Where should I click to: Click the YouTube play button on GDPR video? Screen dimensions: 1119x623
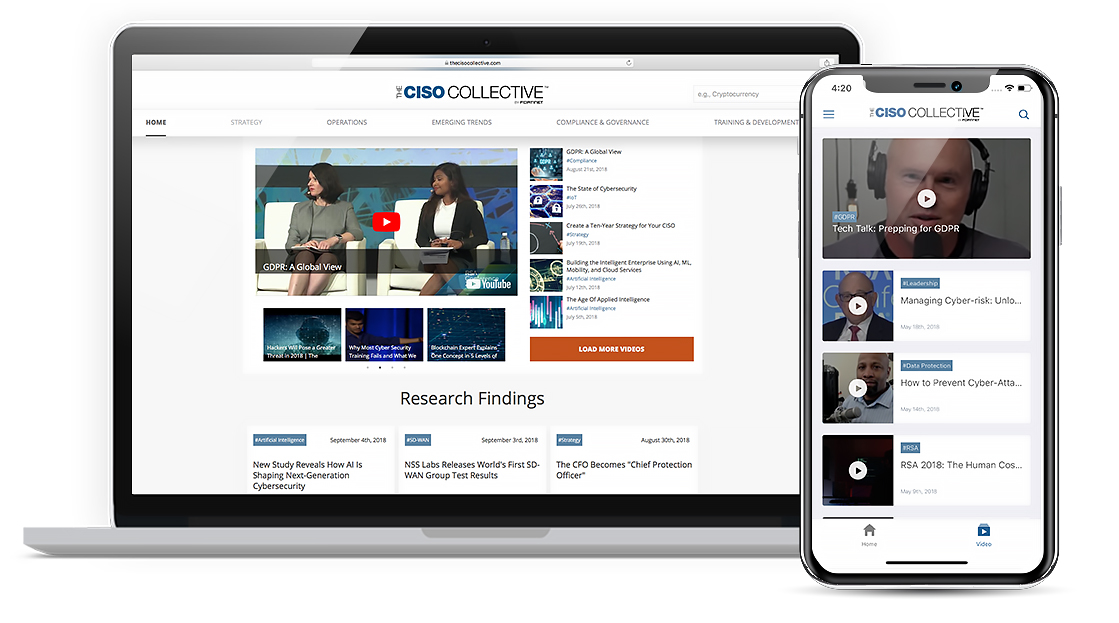(386, 222)
